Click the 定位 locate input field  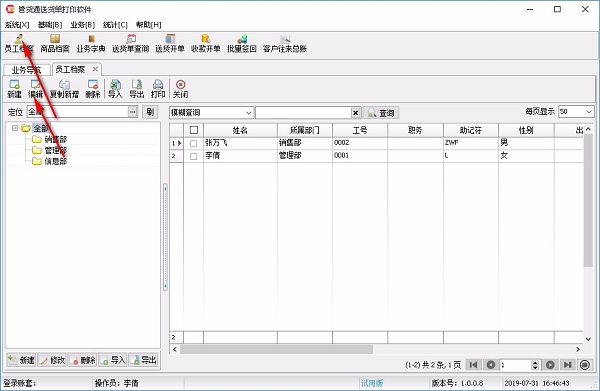pos(78,112)
